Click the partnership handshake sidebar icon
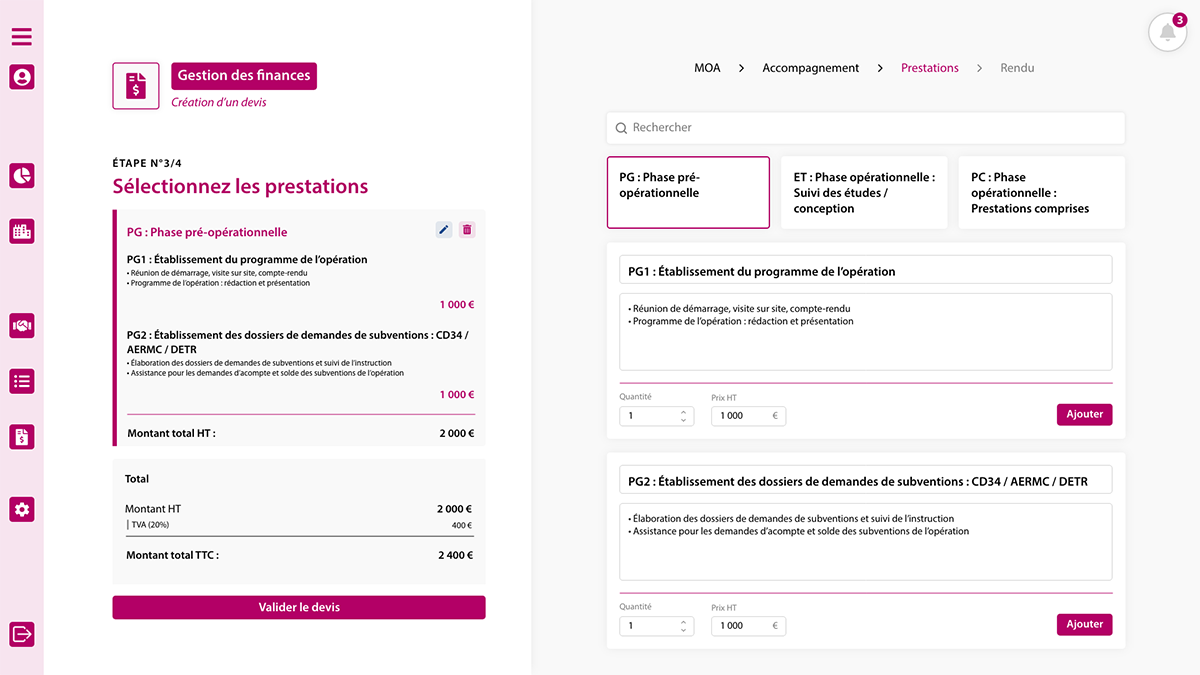 (x=21, y=326)
